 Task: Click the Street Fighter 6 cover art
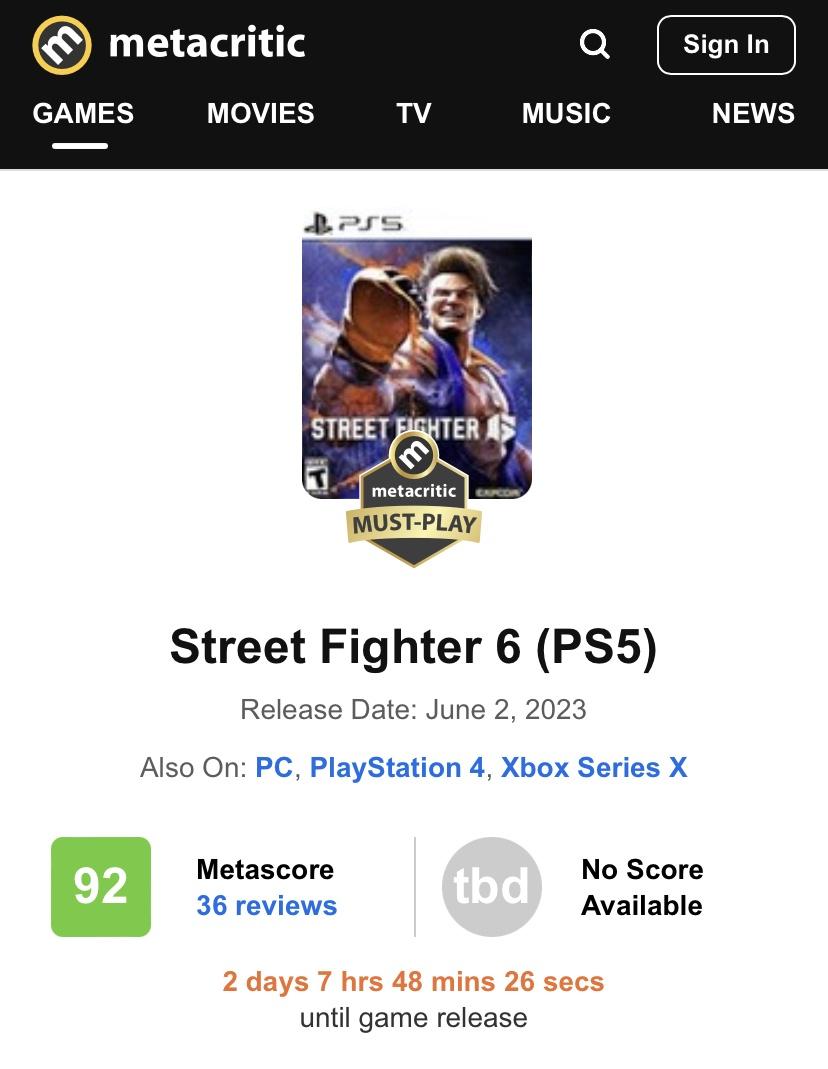tap(416, 340)
